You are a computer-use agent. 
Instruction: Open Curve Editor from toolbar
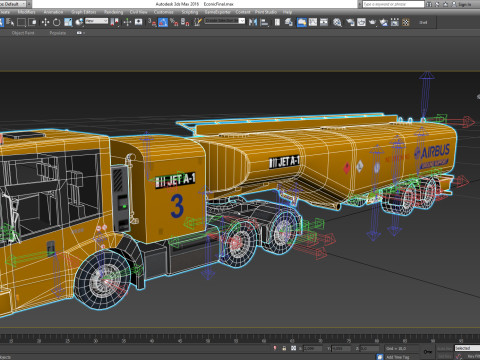click(313, 22)
